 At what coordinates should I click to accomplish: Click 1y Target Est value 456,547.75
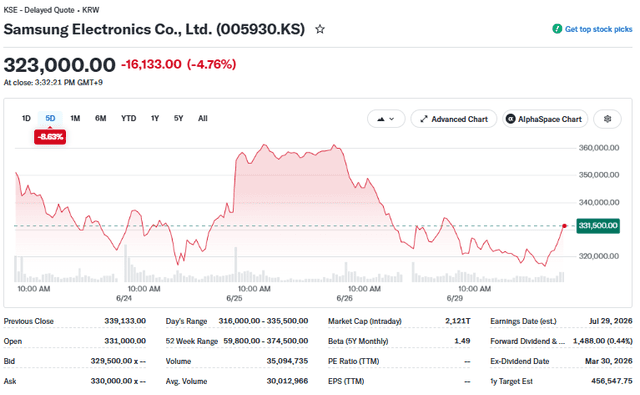pyautogui.click(x=612, y=381)
